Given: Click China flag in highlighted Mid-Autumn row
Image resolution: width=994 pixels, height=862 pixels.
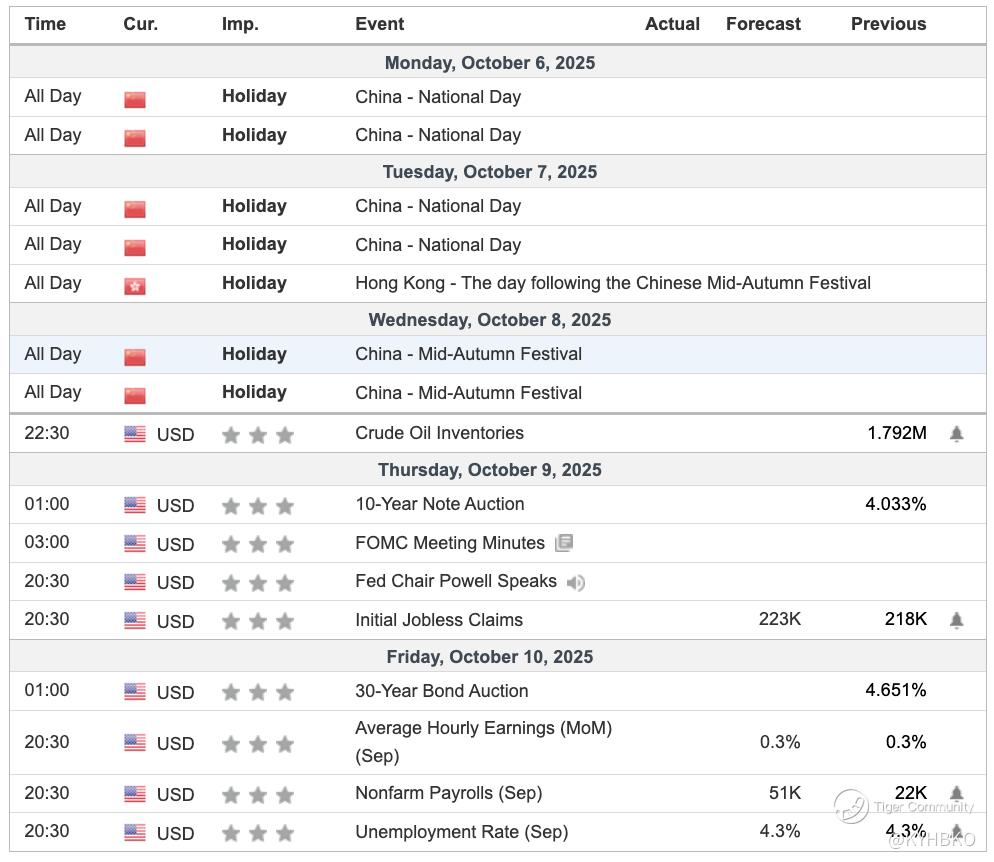Looking at the screenshot, I should click(x=135, y=357).
